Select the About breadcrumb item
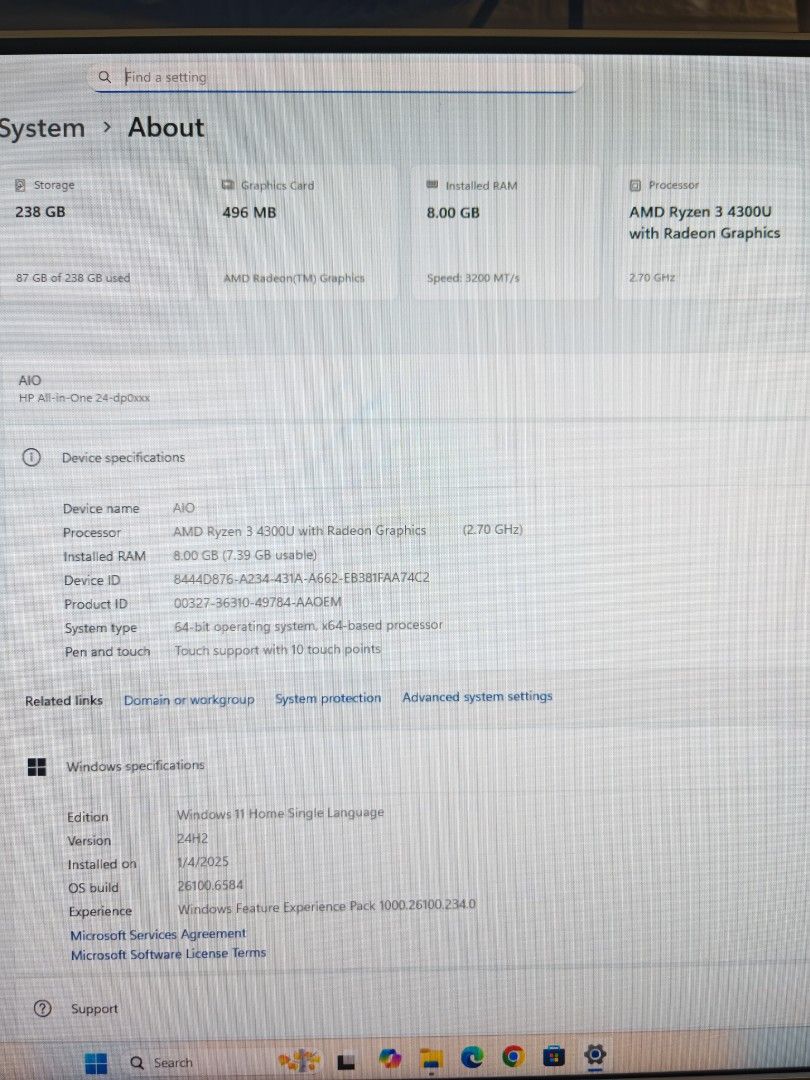Screen dimensions: 810x1080 point(165,127)
